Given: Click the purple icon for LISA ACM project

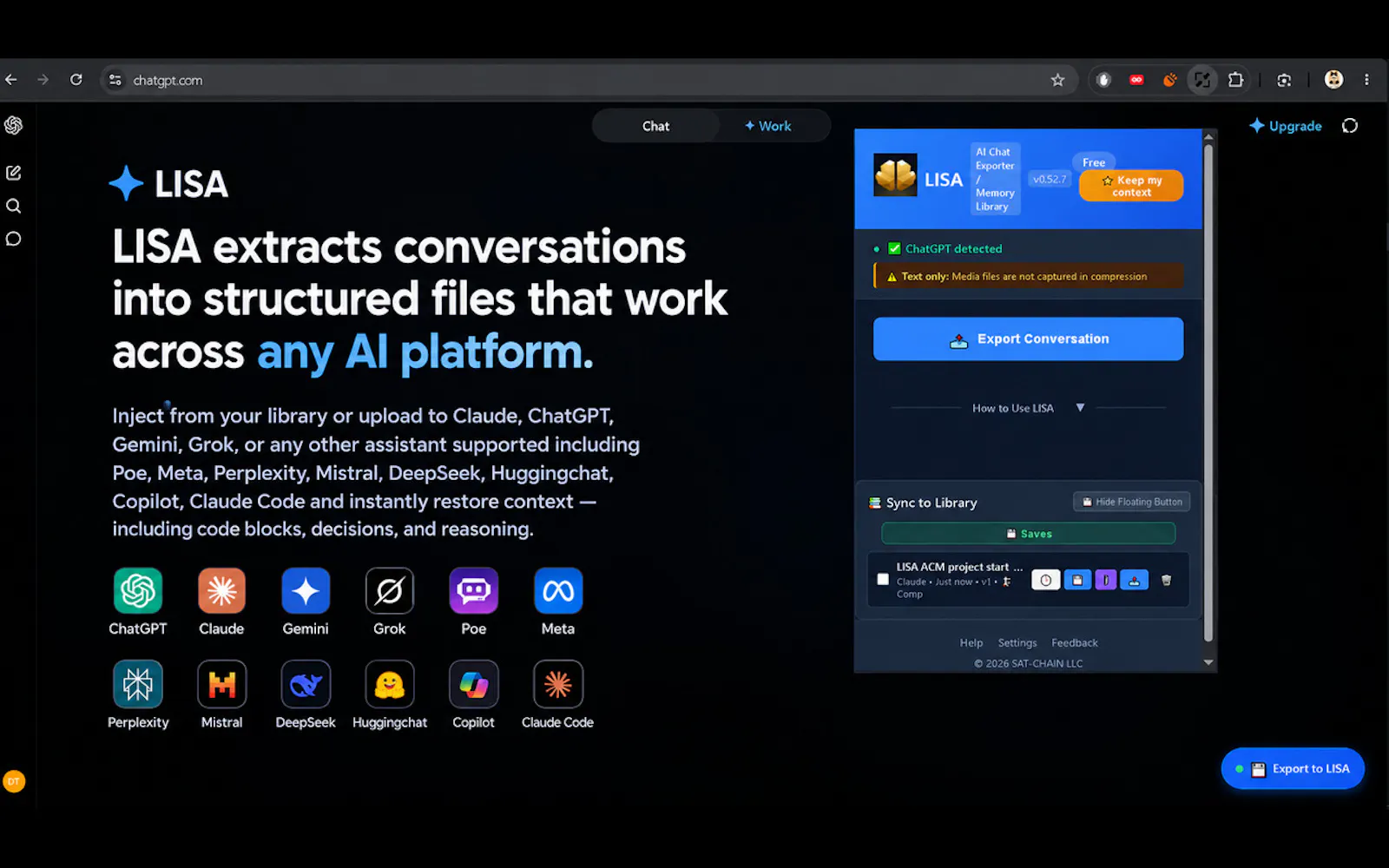Looking at the screenshot, I should [x=1105, y=580].
